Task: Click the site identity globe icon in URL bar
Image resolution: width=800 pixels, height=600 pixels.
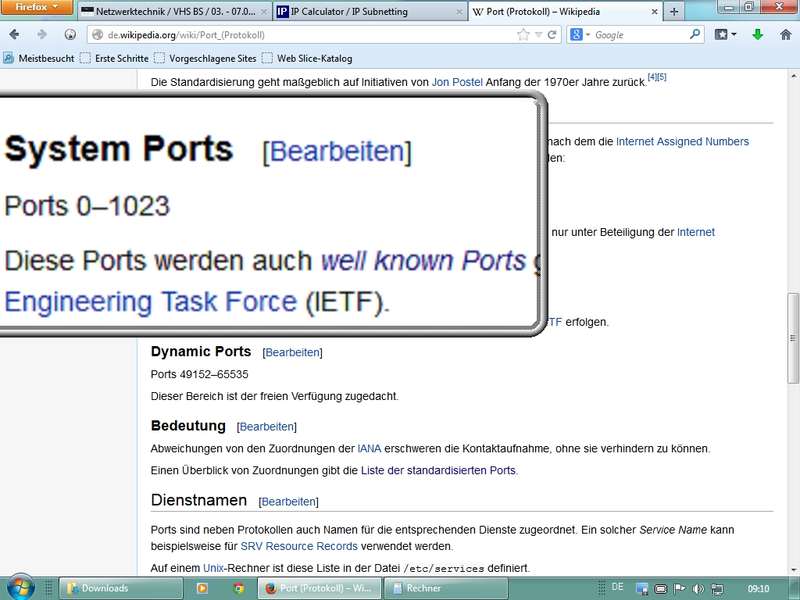Action: pos(97,35)
